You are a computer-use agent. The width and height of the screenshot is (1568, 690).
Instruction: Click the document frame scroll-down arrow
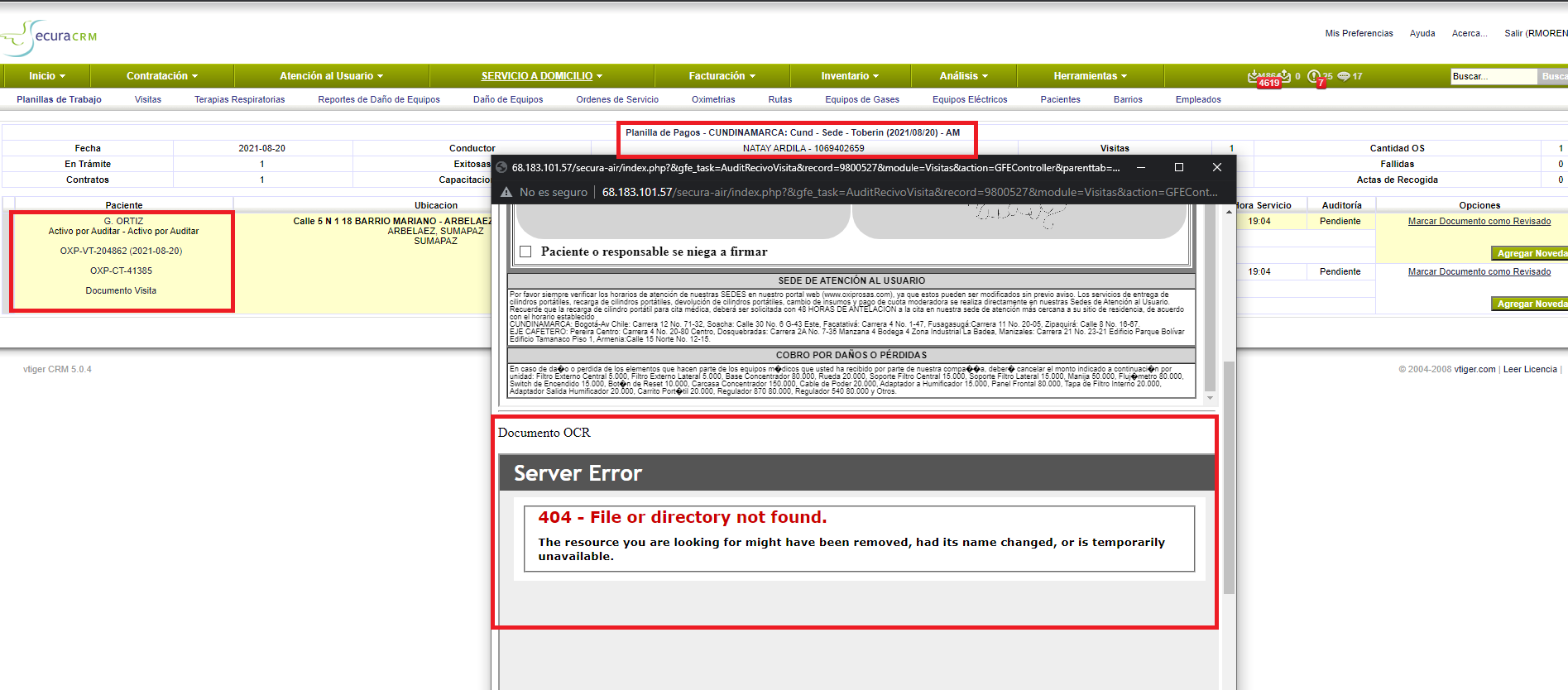tap(1211, 398)
